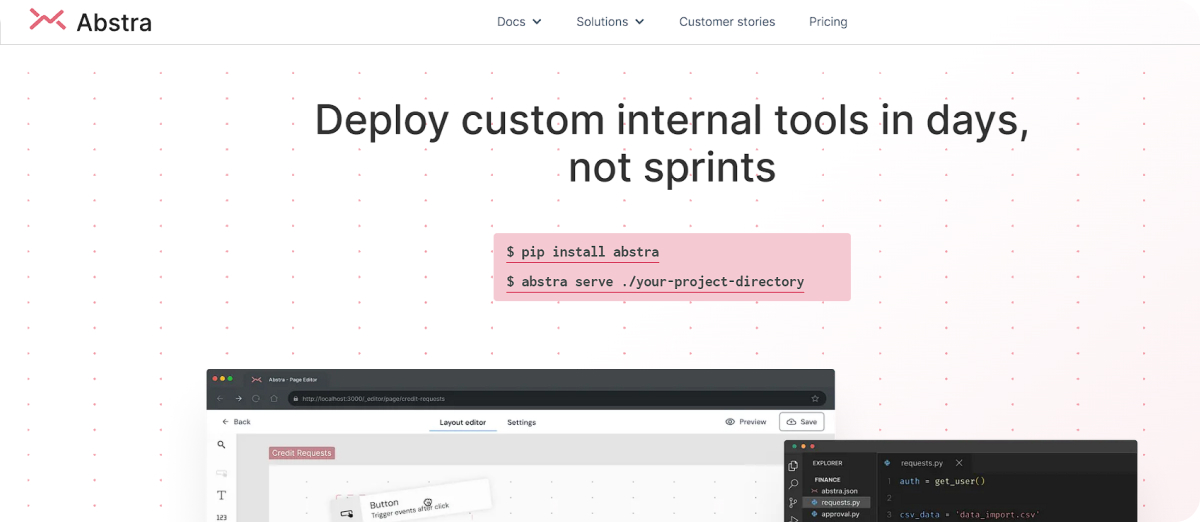
Task: Switch to the Settings tab
Action: 521,422
